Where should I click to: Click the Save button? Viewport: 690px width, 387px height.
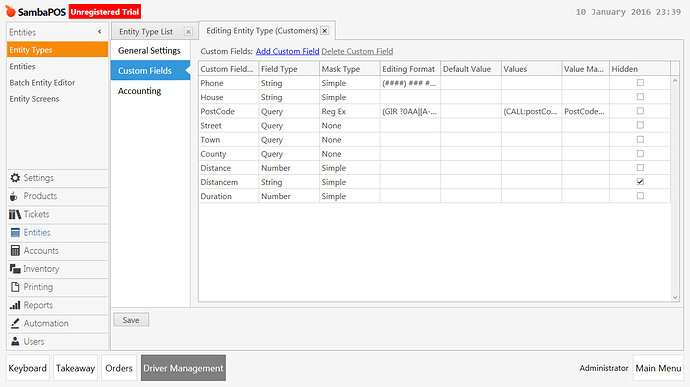coord(131,320)
